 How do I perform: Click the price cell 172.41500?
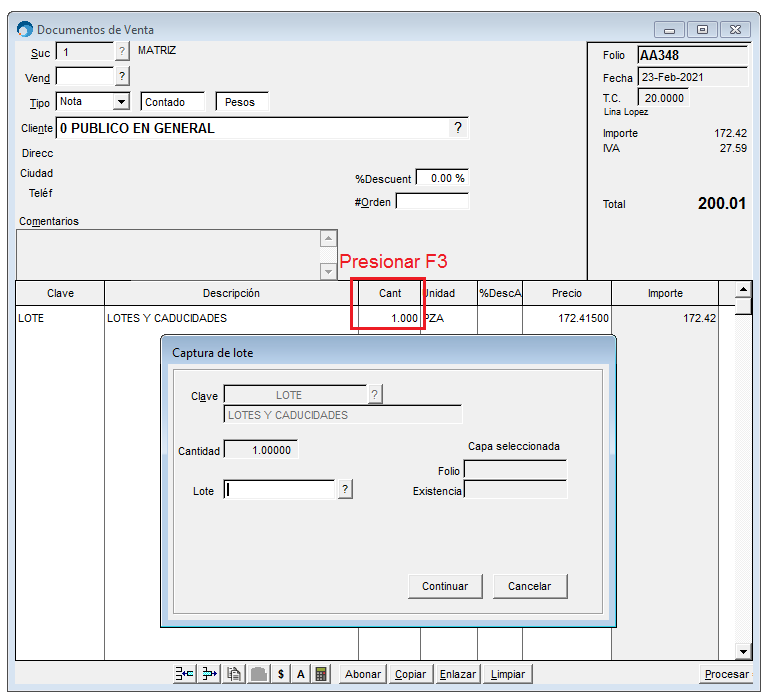(567, 318)
